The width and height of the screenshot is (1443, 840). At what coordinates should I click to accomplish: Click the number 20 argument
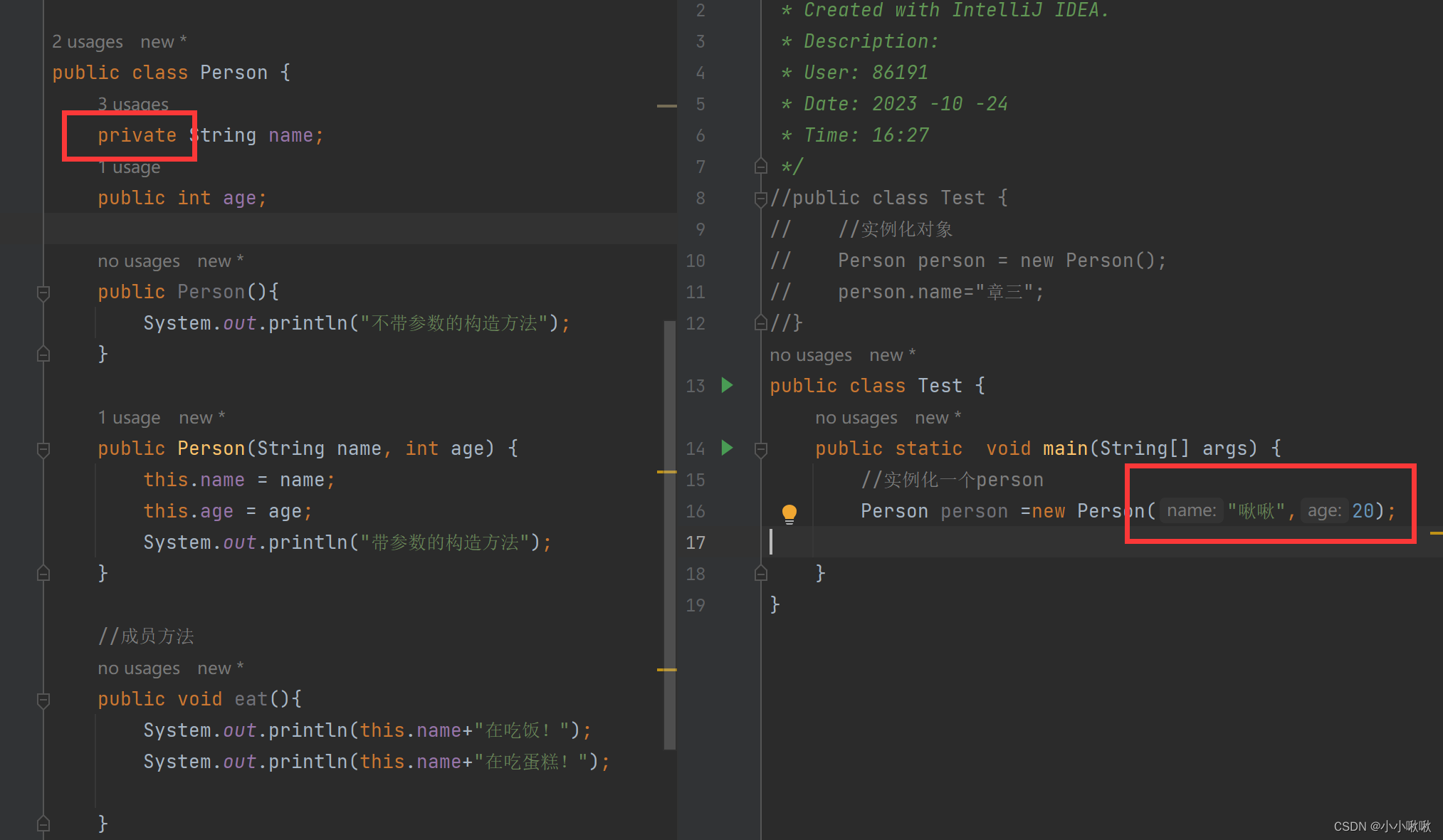coord(1363,511)
